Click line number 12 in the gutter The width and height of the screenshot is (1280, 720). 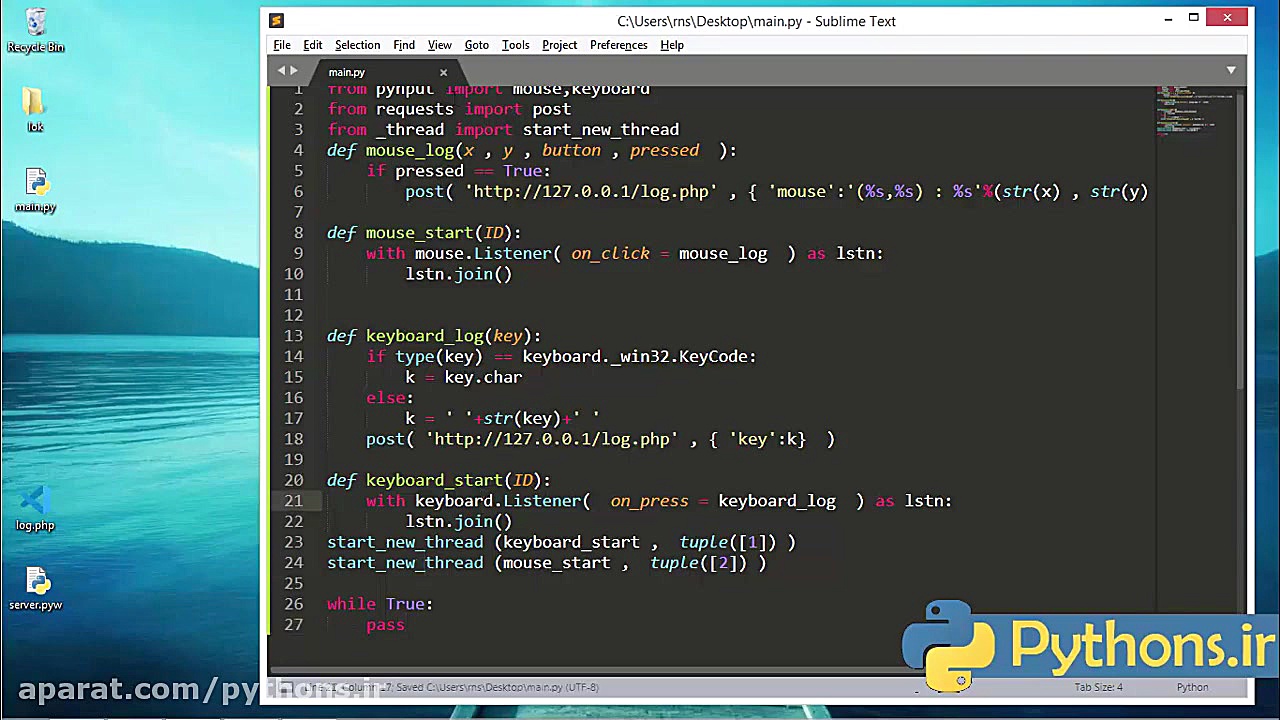click(x=293, y=315)
